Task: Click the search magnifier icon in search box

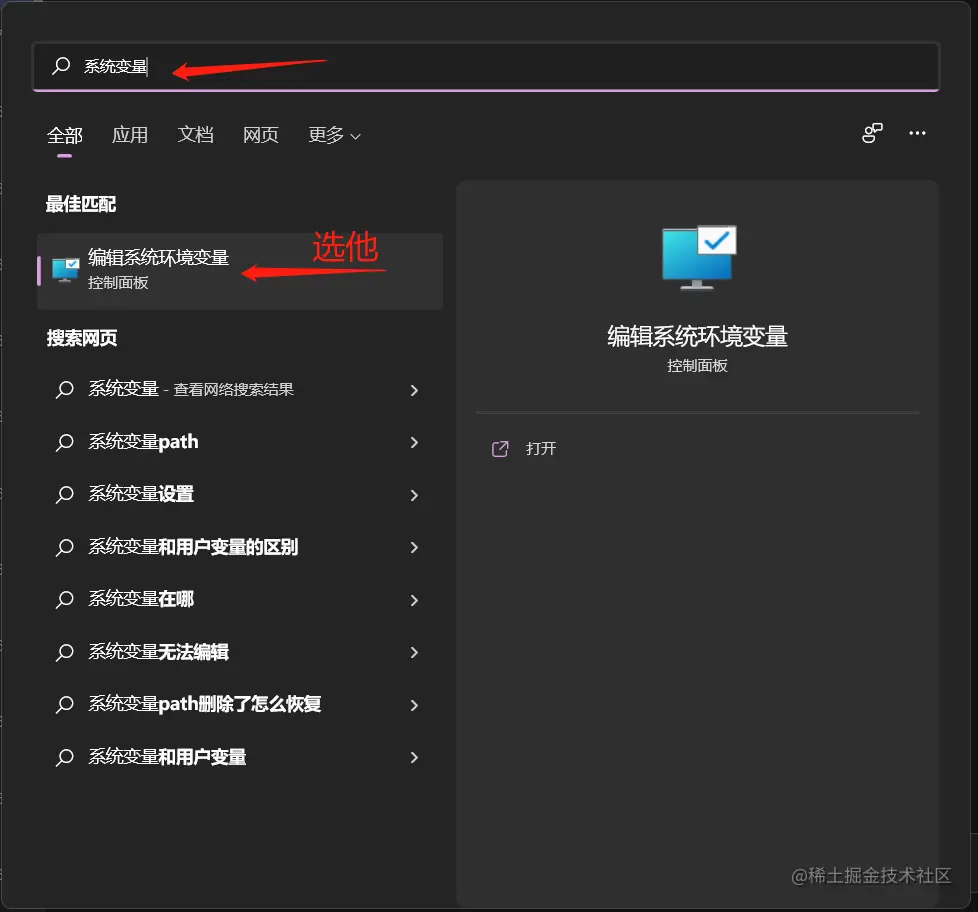Action: tap(61, 65)
